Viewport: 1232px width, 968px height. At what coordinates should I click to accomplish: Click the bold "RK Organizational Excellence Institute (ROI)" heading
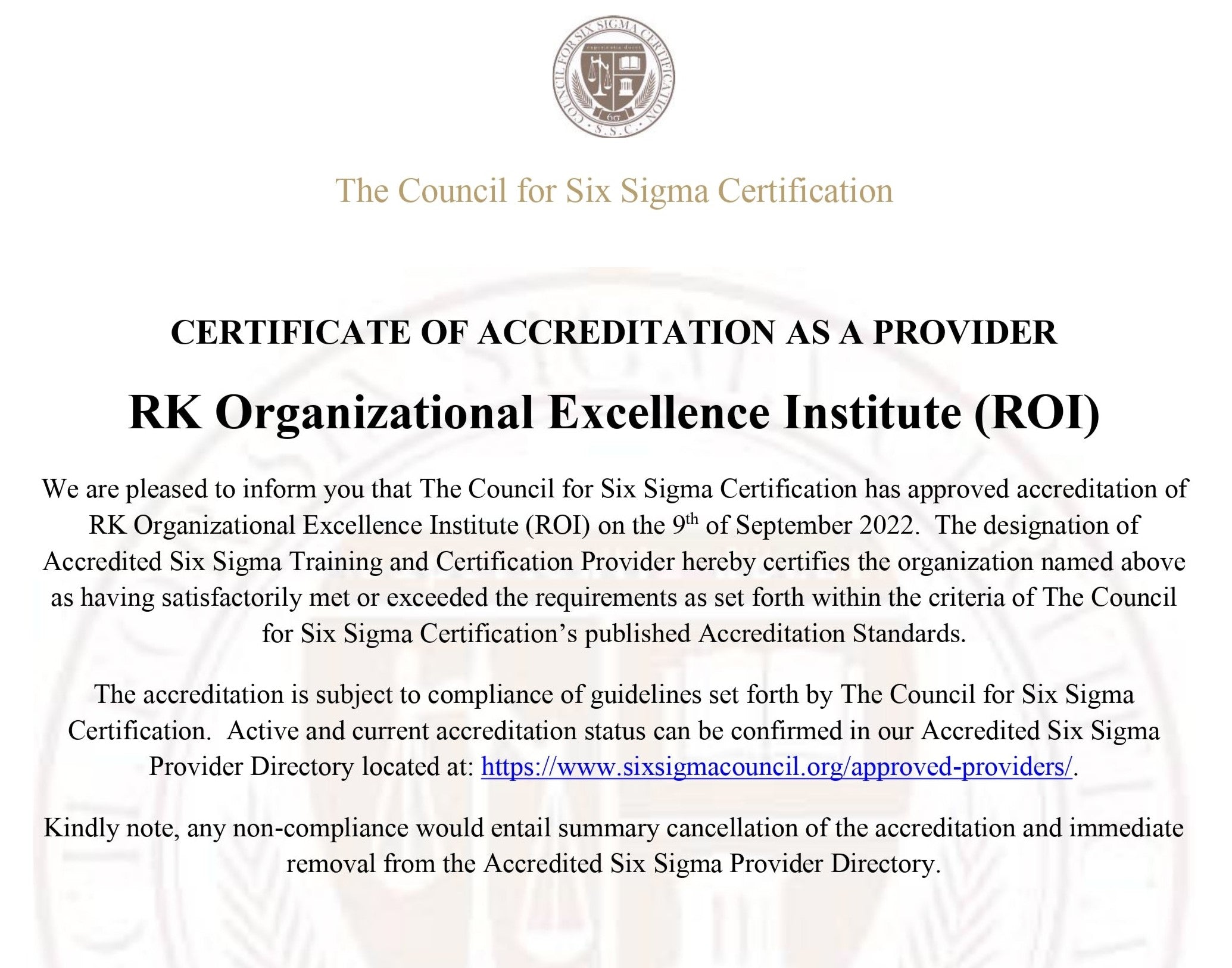[614, 413]
